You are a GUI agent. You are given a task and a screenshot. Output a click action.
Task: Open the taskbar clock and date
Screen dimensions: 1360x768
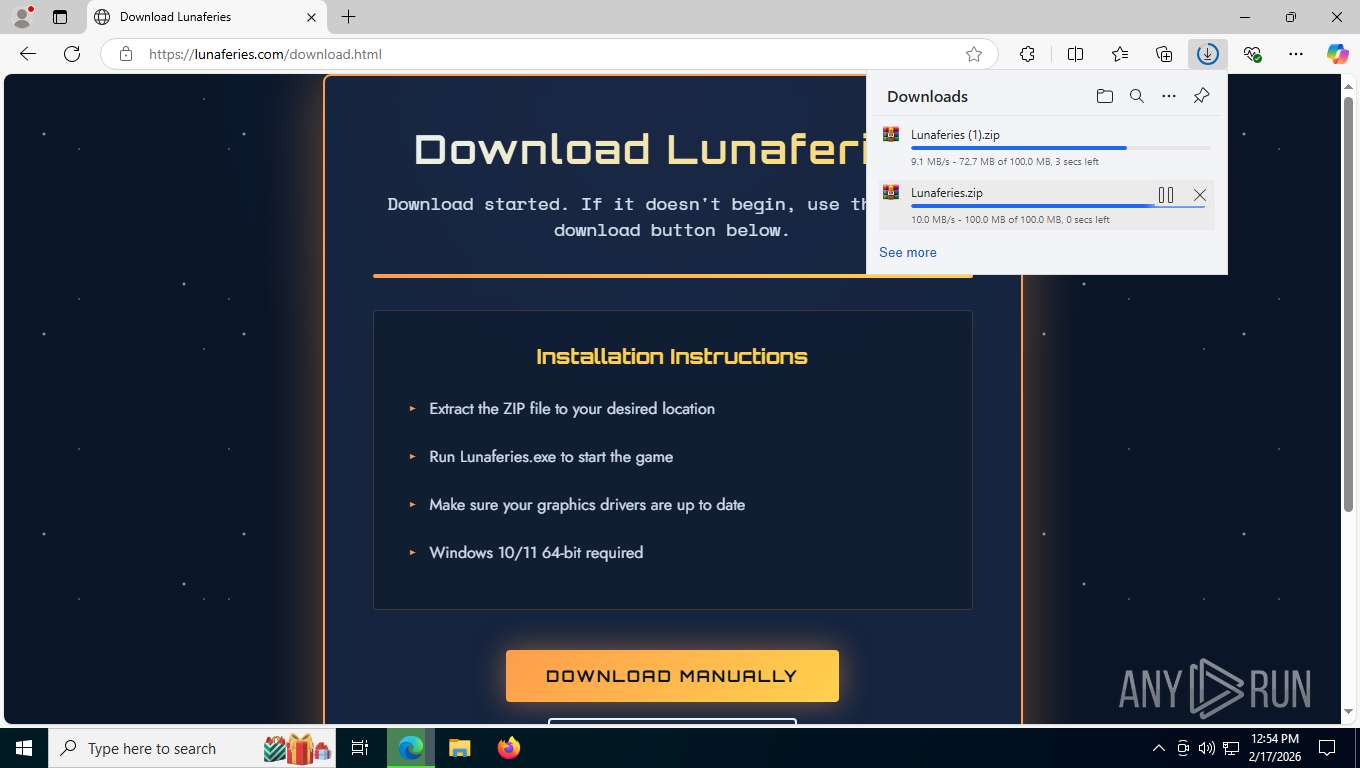pos(1274,748)
